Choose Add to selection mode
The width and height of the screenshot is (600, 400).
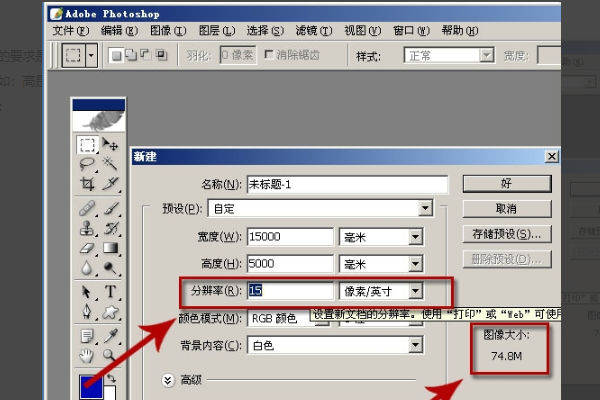tap(131, 55)
